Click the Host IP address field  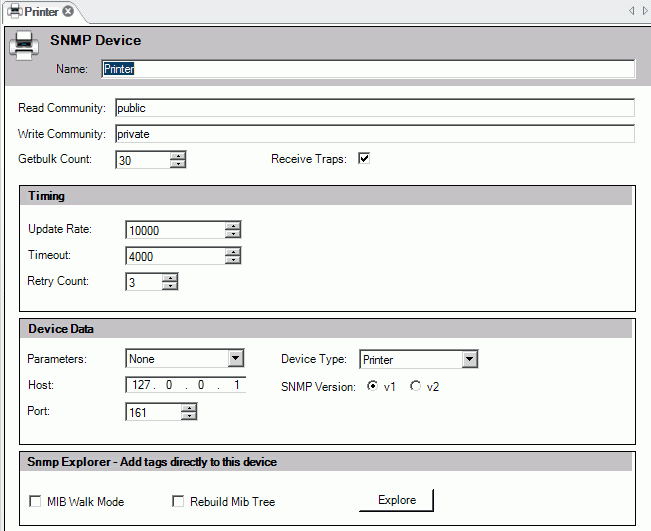point(186,386)
